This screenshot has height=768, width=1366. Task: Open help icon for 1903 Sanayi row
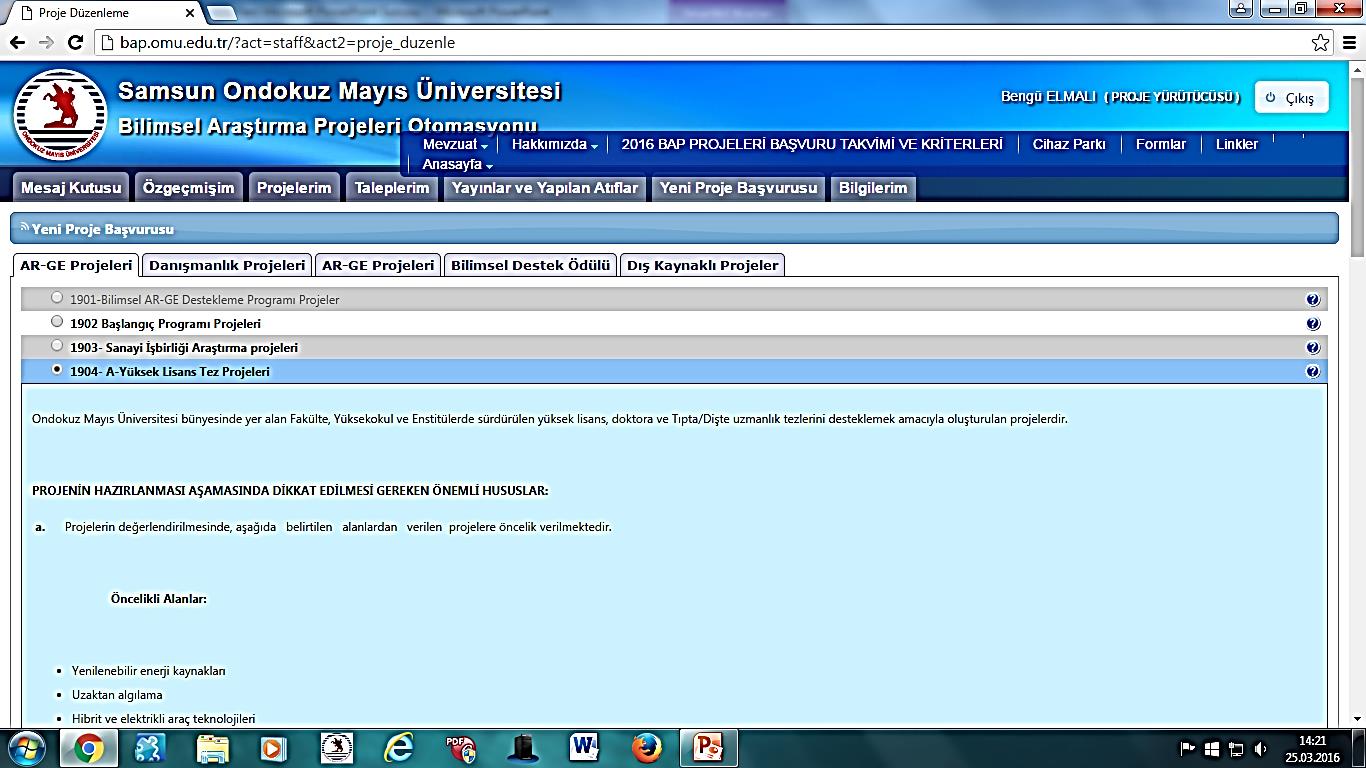pos(1313,348)
